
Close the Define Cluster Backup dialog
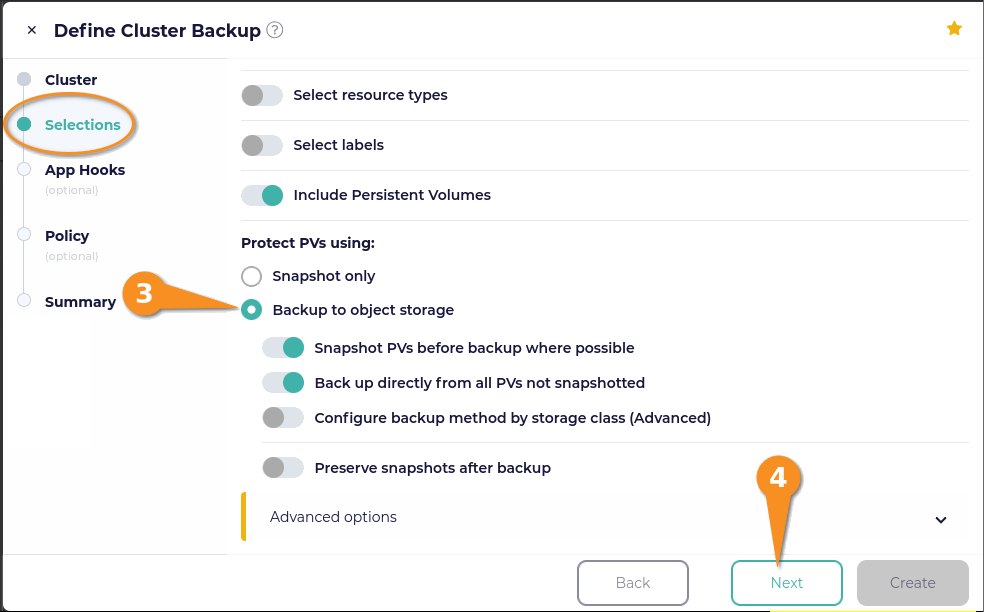32,30
